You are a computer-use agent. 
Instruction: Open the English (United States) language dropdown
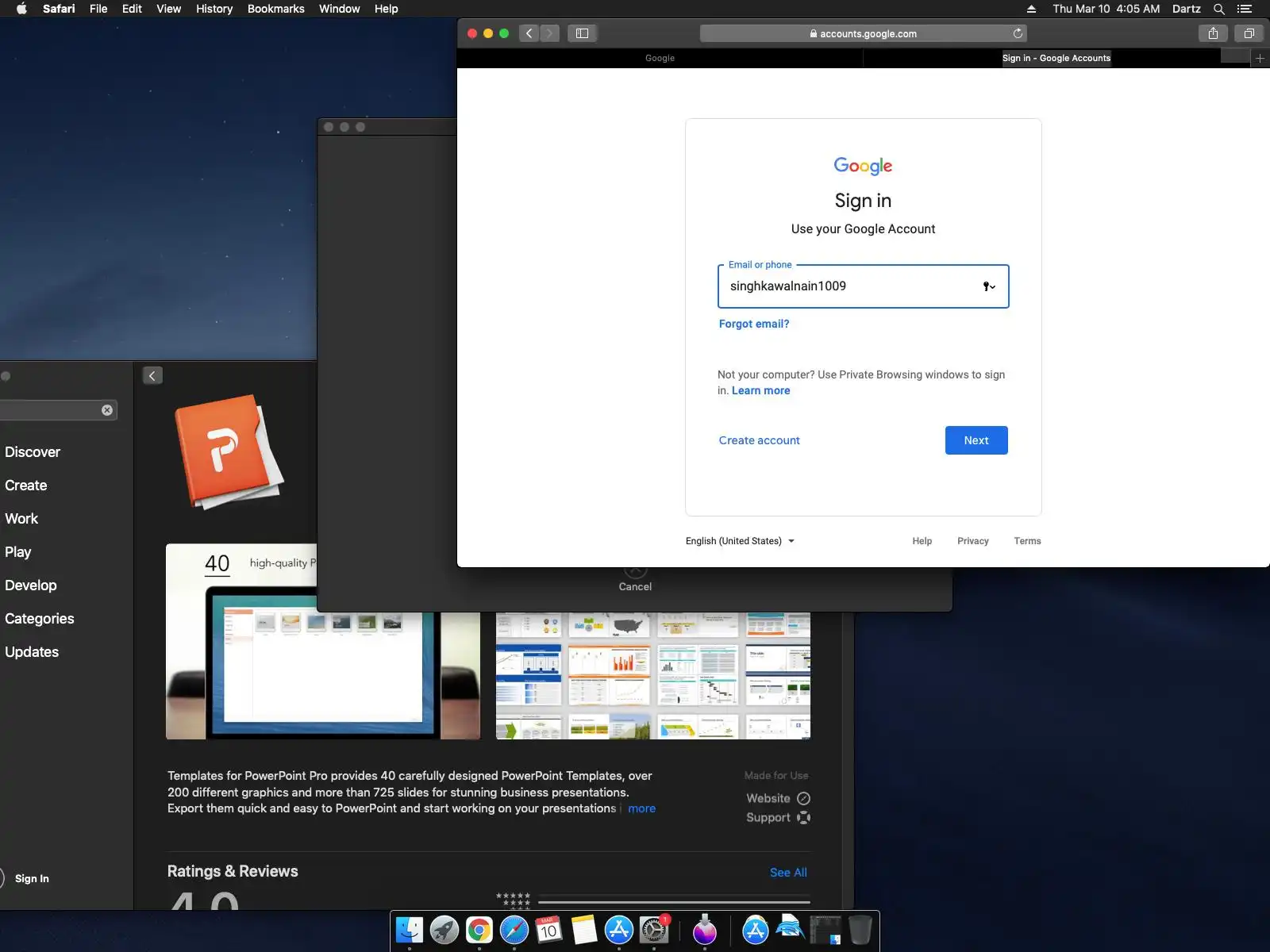[x=740, y=541]
